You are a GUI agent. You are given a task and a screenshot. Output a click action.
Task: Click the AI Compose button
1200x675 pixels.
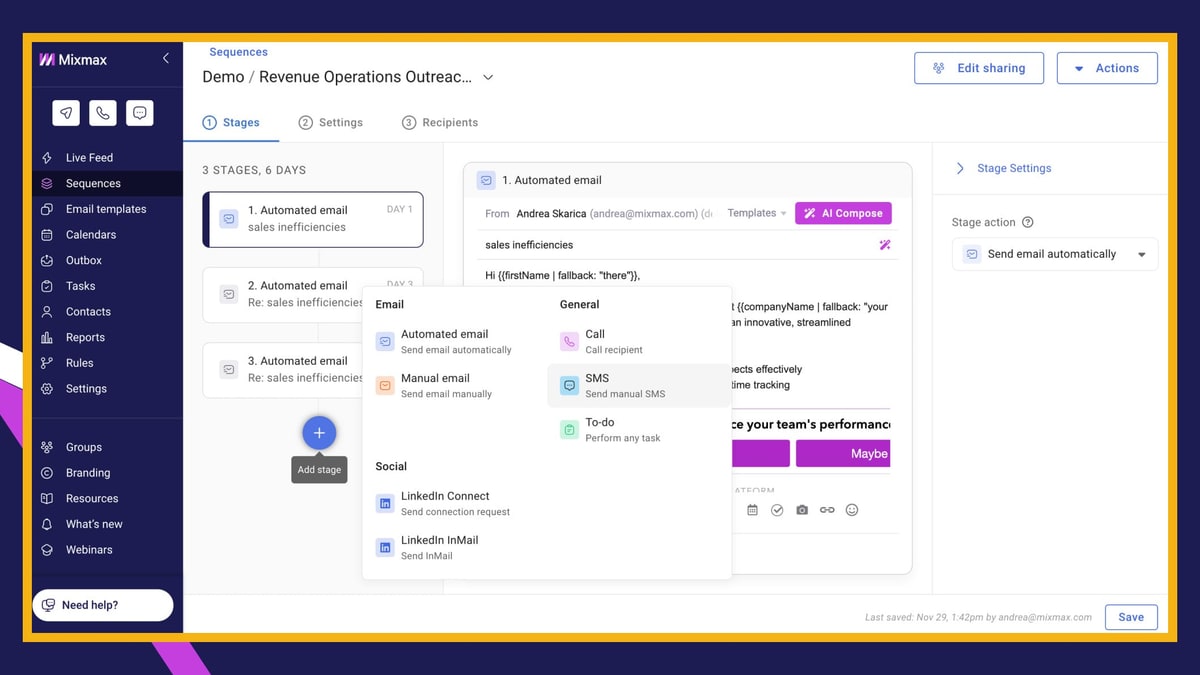coord(843,213)
